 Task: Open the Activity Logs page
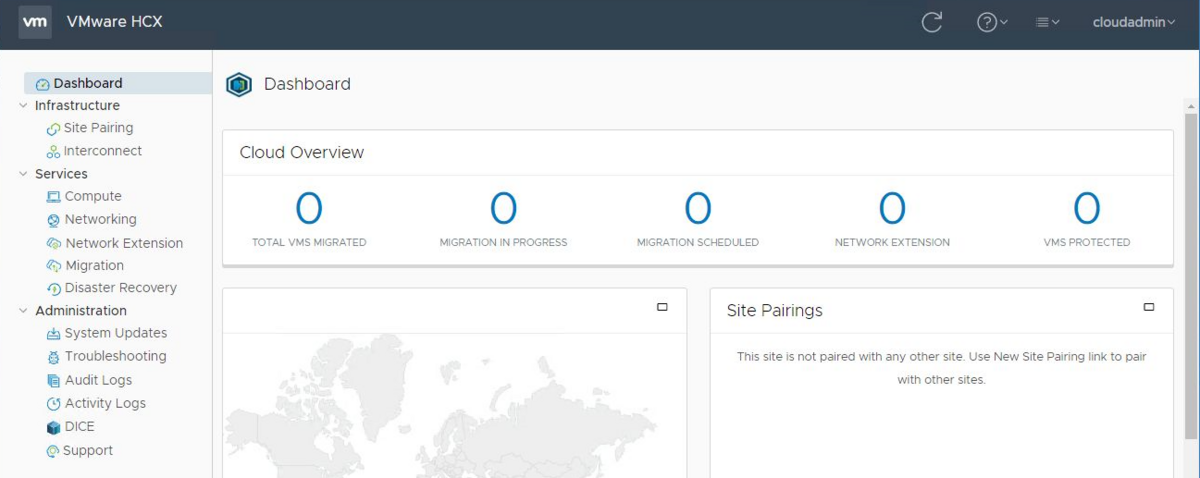(105, 403)
